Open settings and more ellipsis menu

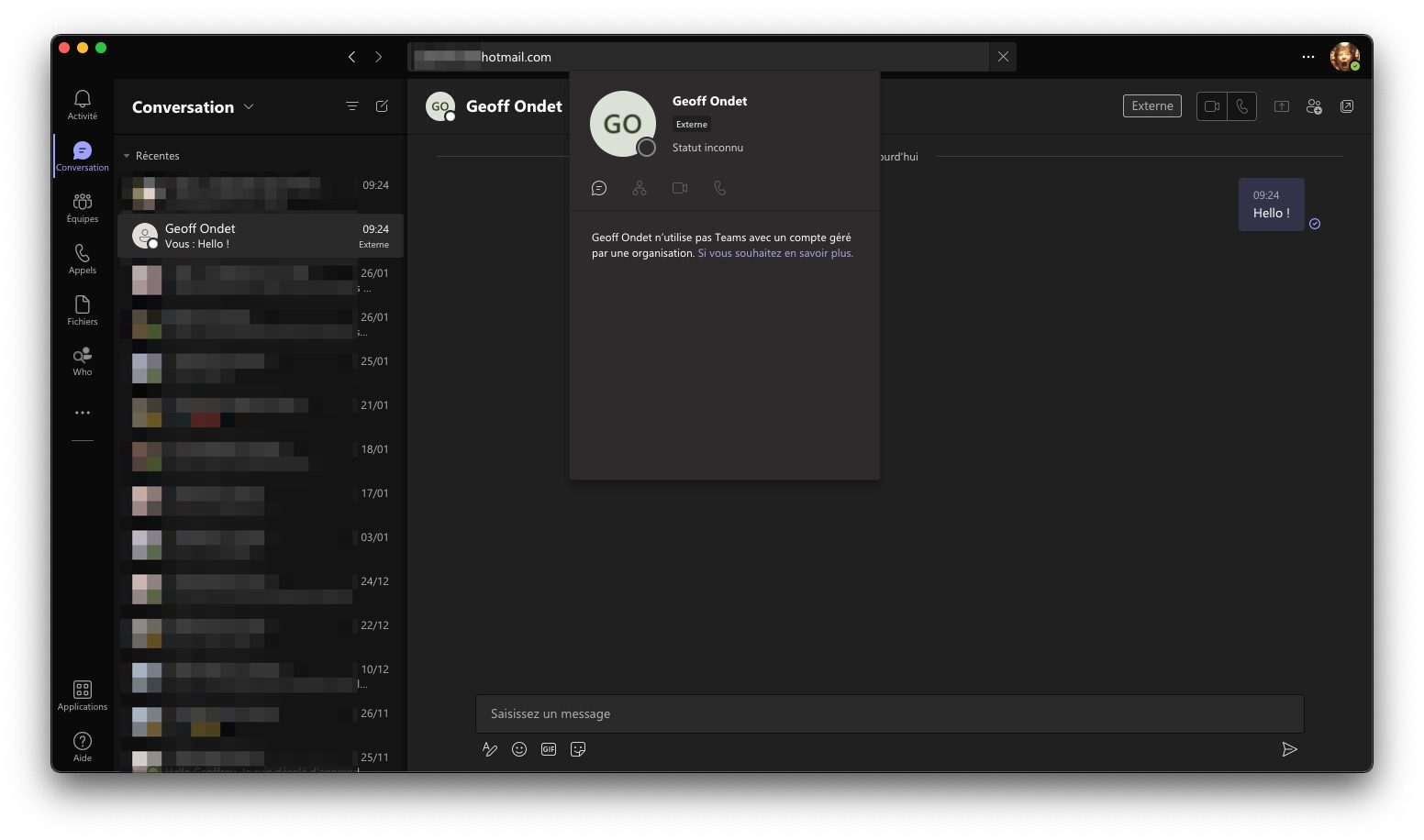pos(1307,57)
